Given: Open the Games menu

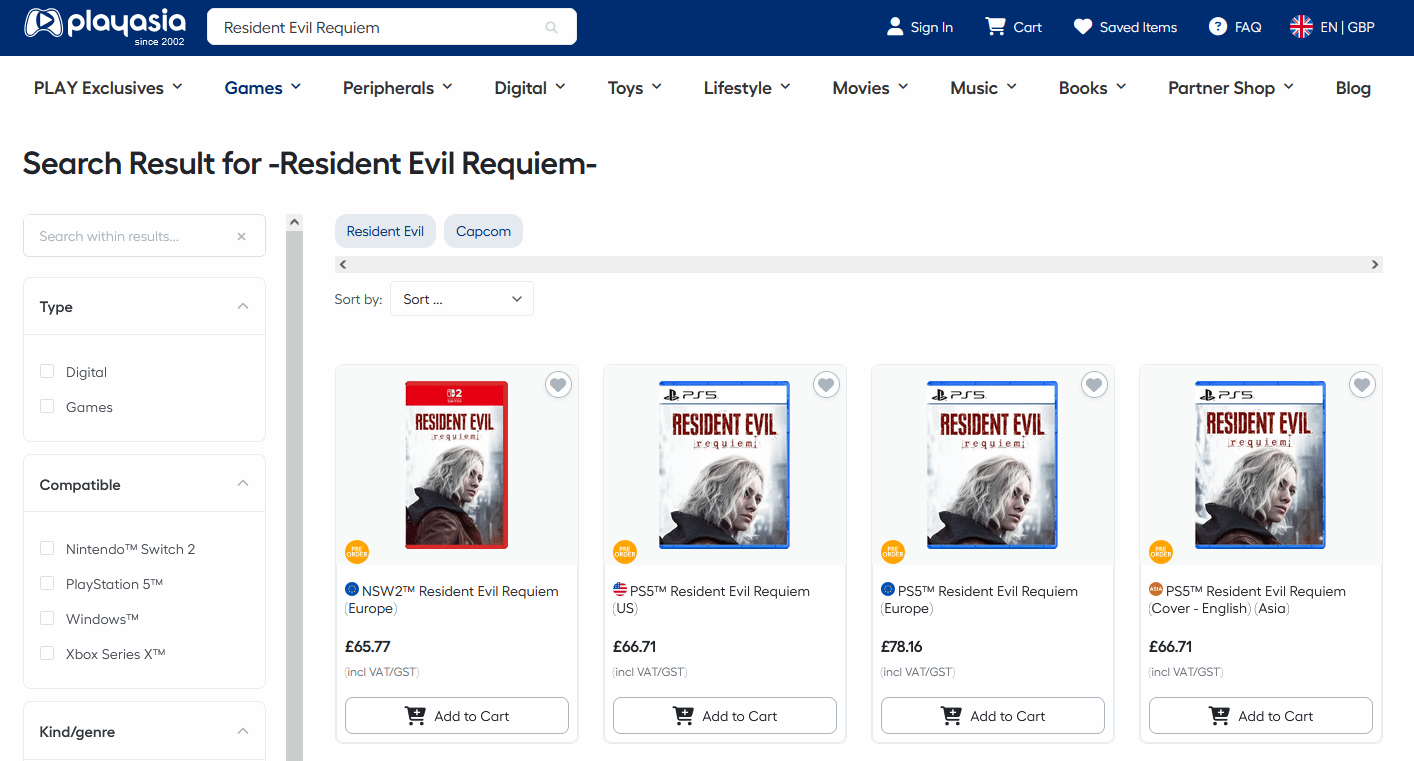Looking at the screenshot, I should click(263, 88).
